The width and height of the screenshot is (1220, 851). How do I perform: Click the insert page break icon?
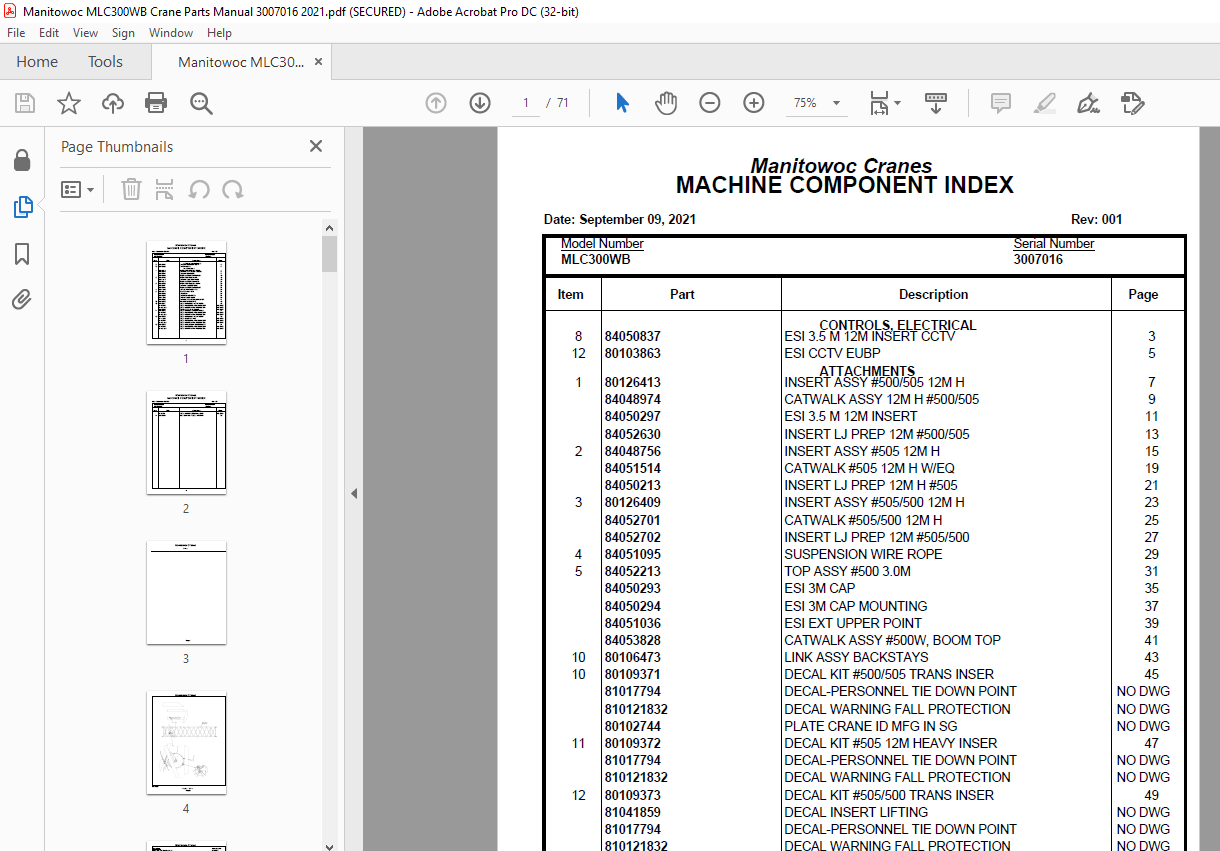click(165, 189)
